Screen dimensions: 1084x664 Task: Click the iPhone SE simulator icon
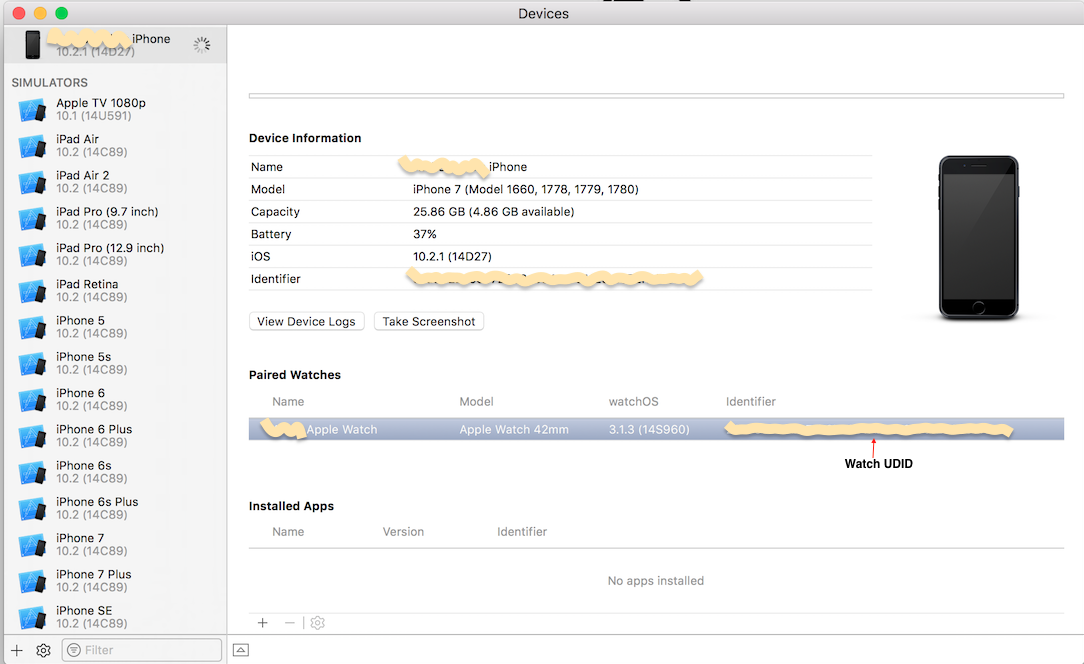point(32,617)
